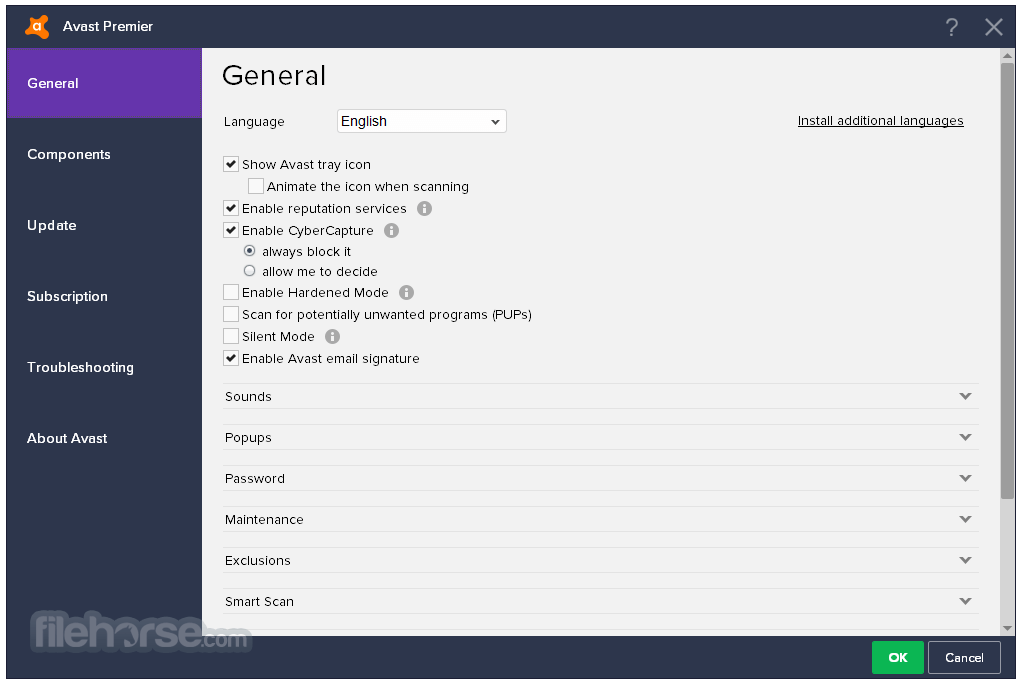Click info icon next to Enable reputation services
Screen dimensions: 1021x683
coord(425,208)
